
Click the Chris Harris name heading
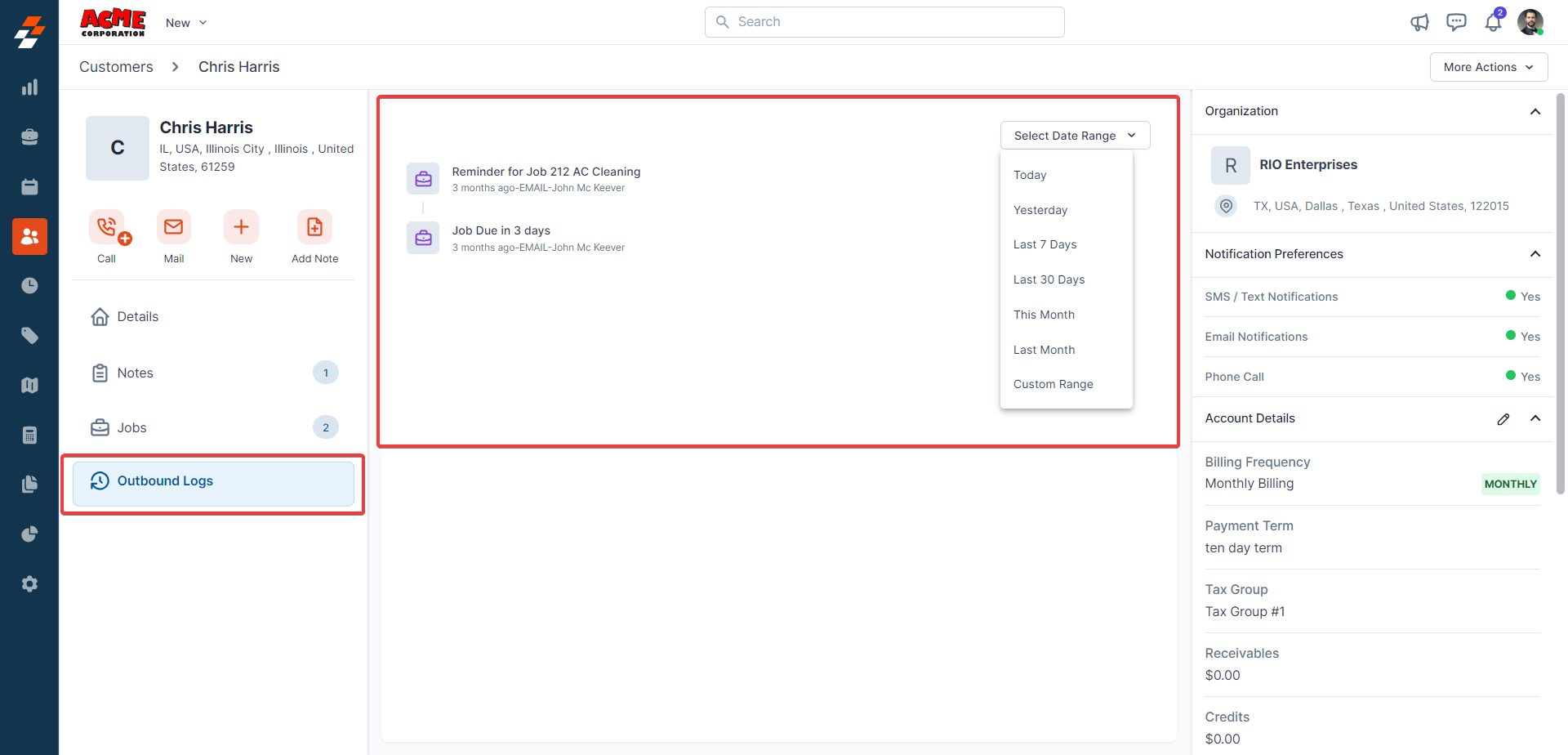point(207,127)
